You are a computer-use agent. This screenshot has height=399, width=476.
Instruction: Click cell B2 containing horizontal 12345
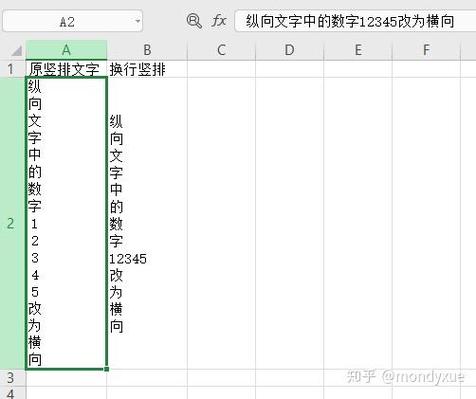pos(147,223)
